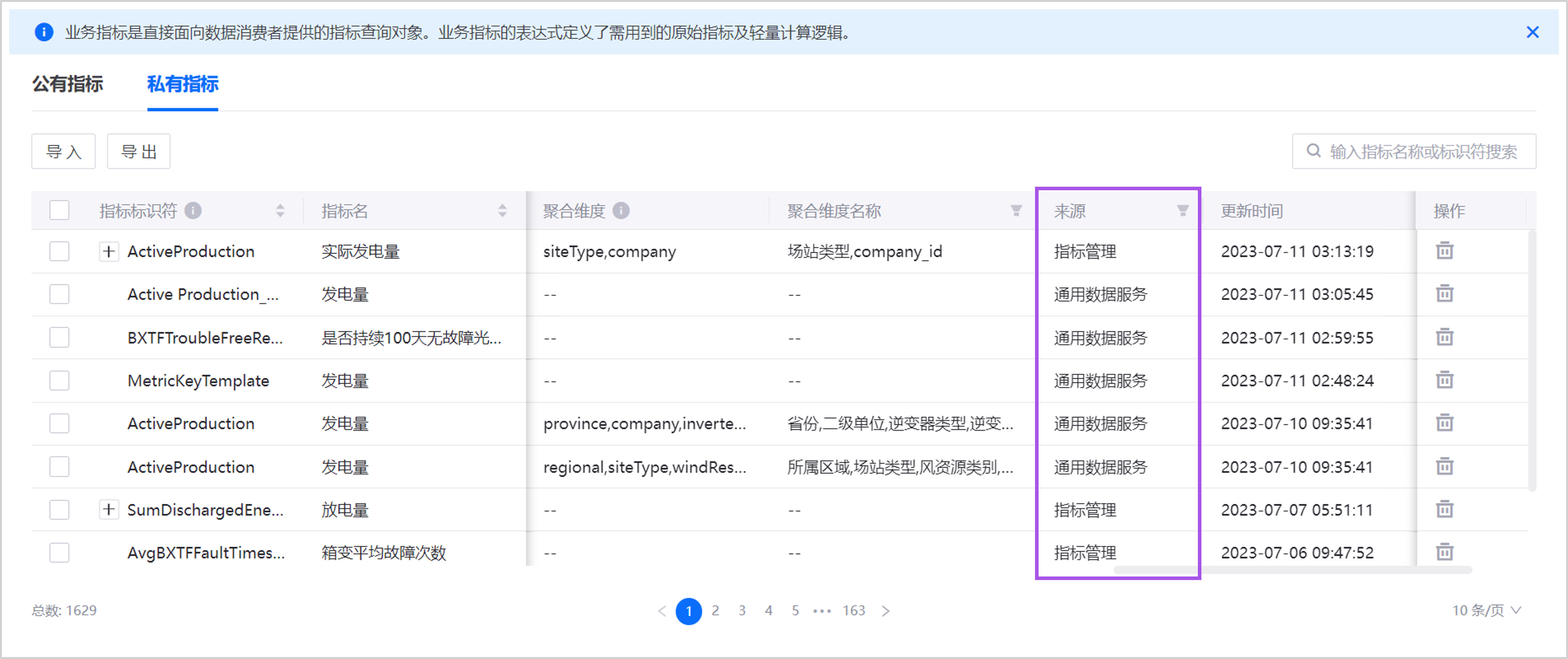This screenshot has height=659, width=1568.
Task: Switch to 公有指标 tab
Action: coord(68,84)
